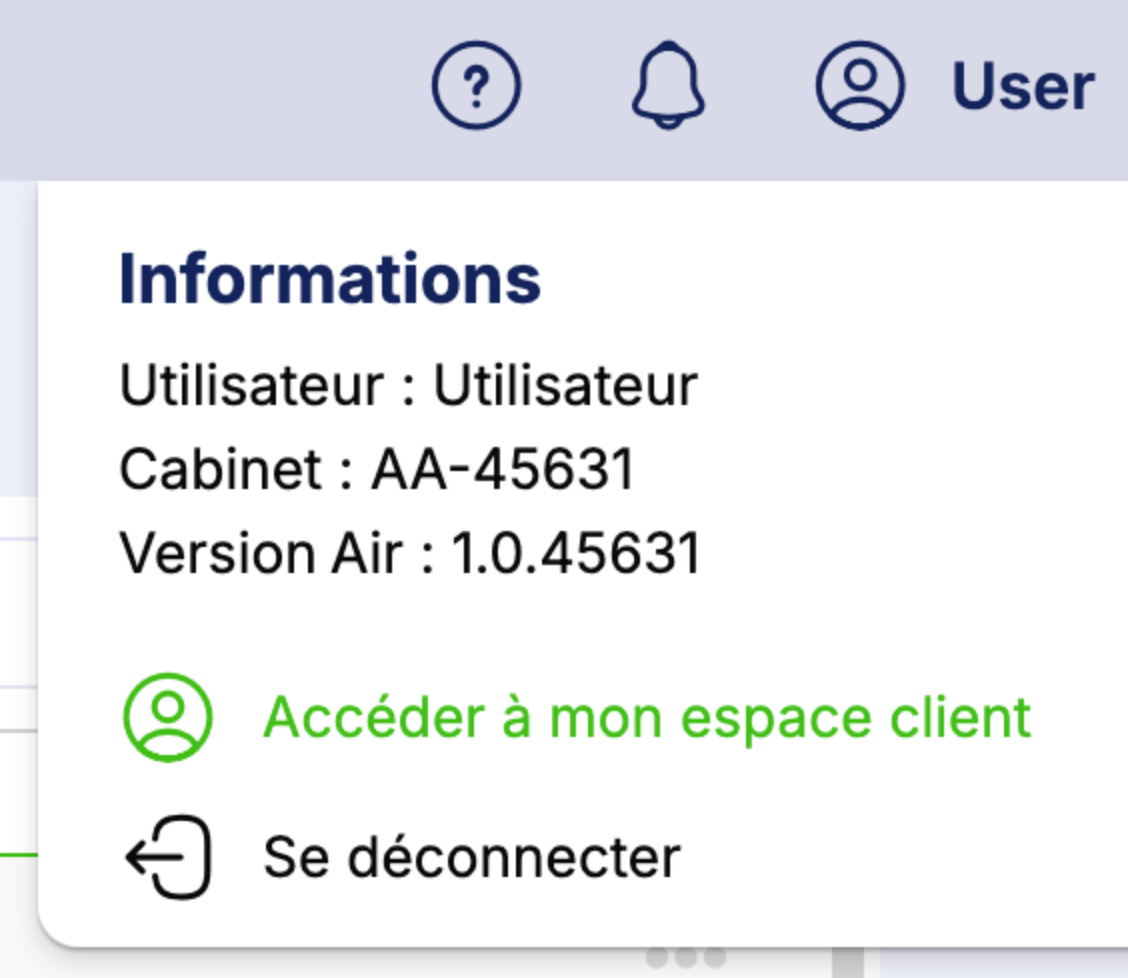Click the Utilisateur label in the info panel
This screenshot has width=1128, height=978.
[251, 385]
